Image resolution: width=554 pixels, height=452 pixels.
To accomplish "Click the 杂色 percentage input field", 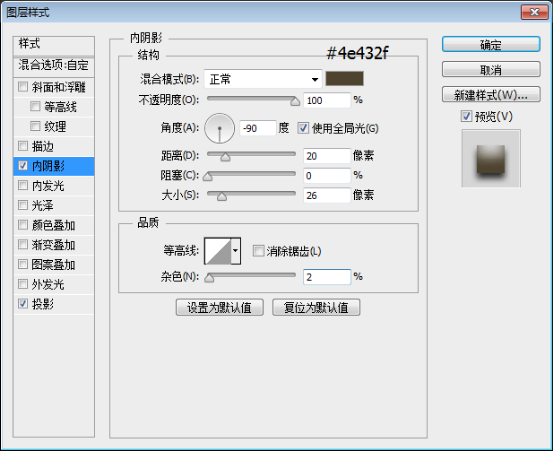I will (327, 277).
